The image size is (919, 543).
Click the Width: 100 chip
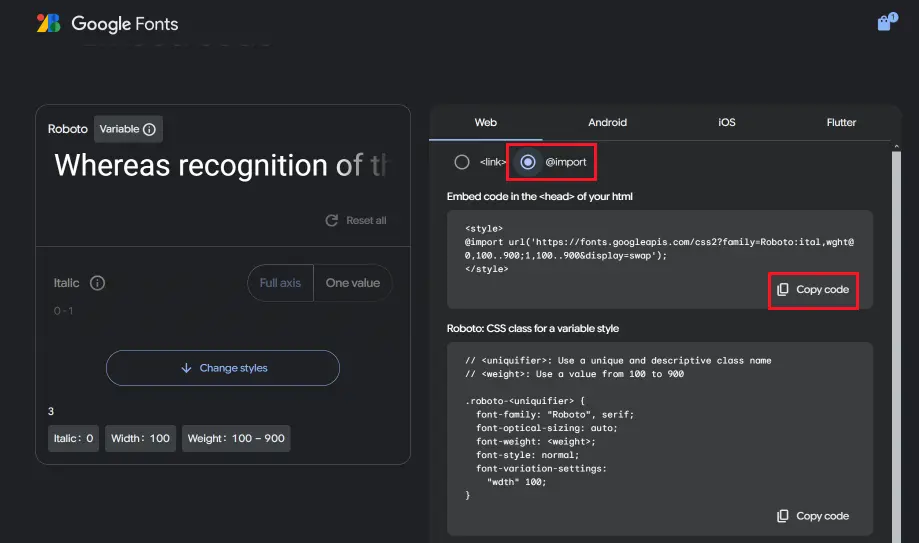[x=140, y=438]
